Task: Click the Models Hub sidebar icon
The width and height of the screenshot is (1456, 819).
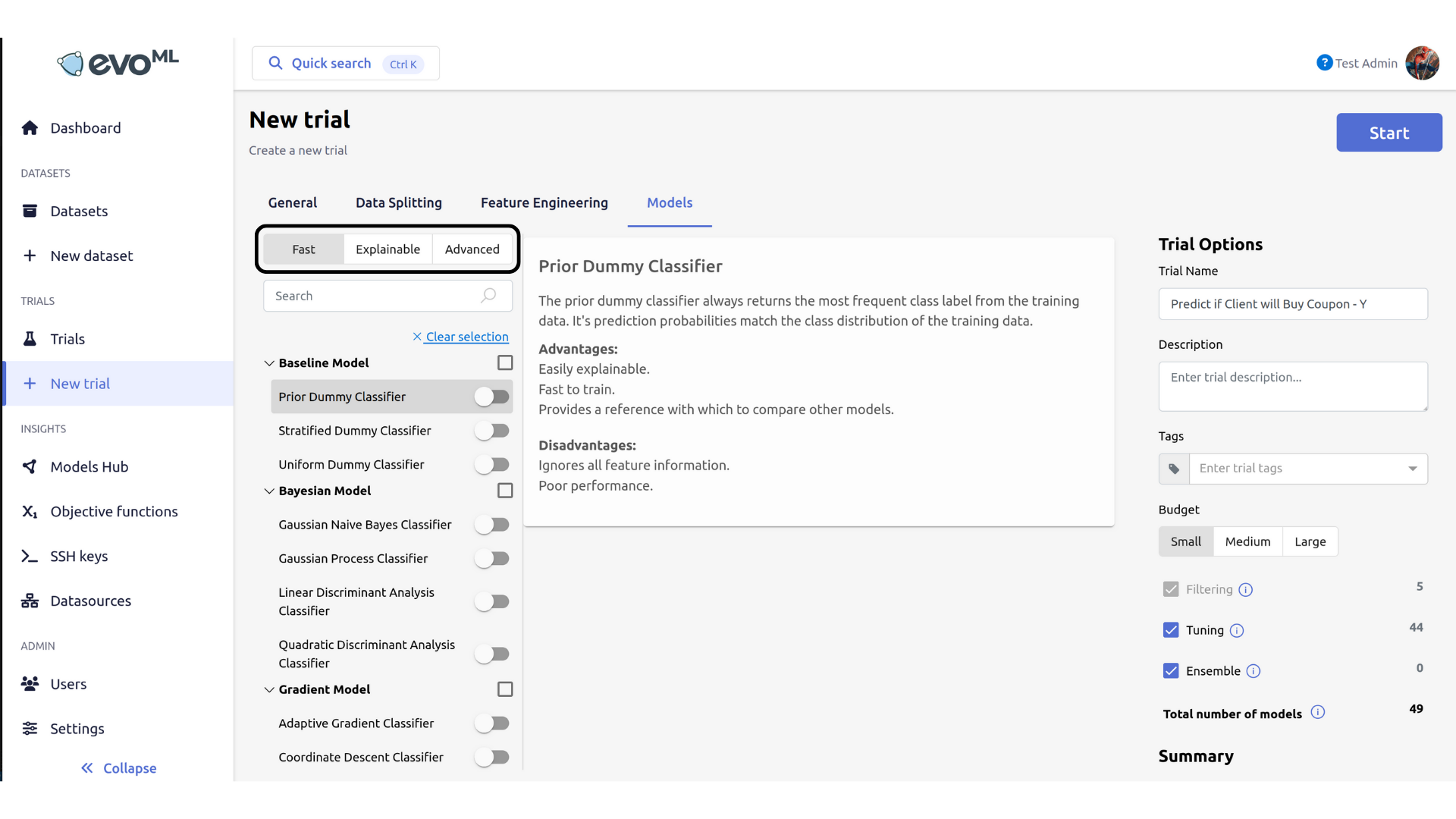Action: (x=30, y=466)
